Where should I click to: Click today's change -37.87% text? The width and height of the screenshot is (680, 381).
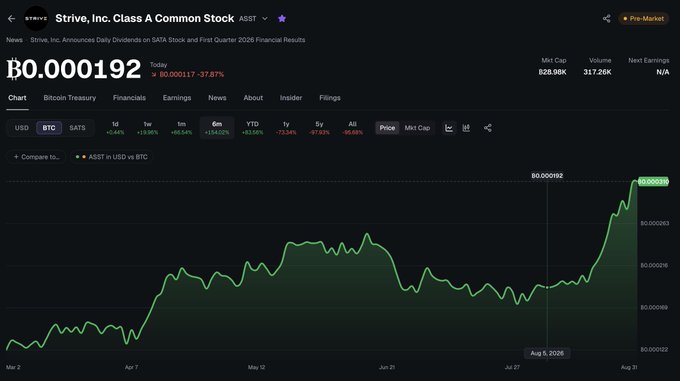pyautogui.click(x=210, y=75)
